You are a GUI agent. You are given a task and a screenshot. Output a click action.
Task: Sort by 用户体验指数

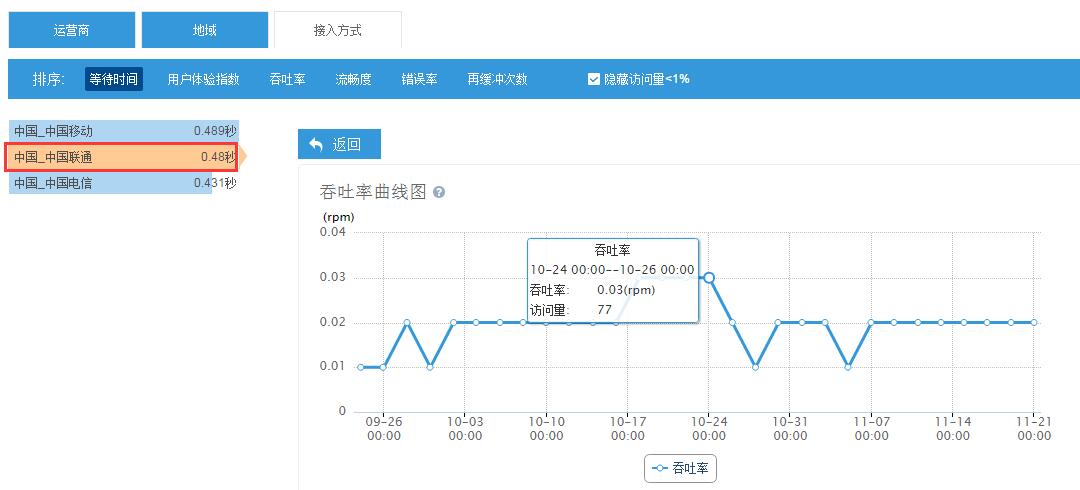(x=203, y=79)
